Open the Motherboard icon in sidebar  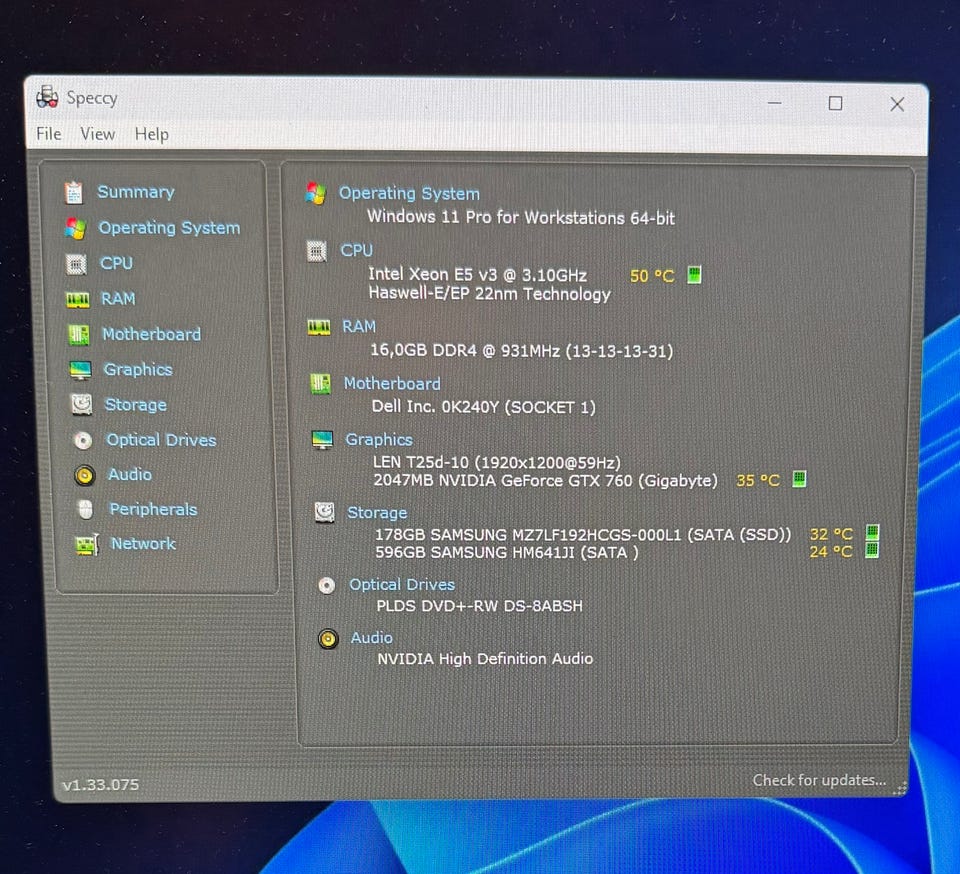(78, 335)
